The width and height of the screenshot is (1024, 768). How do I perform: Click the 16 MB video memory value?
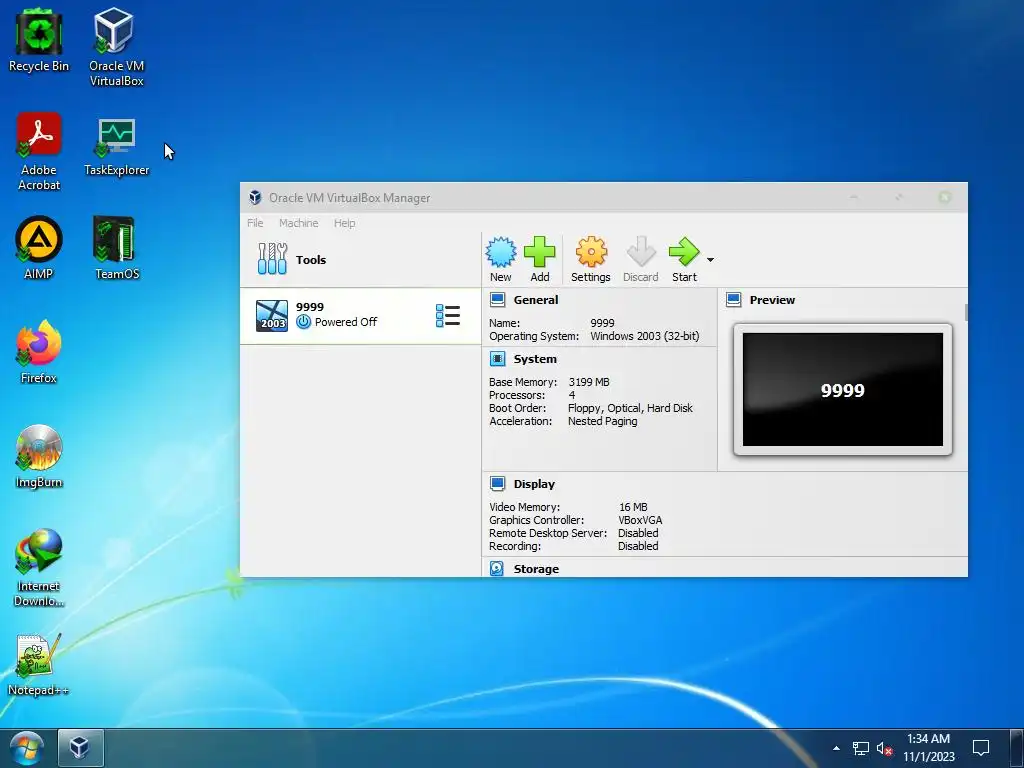tap(633, 507)
